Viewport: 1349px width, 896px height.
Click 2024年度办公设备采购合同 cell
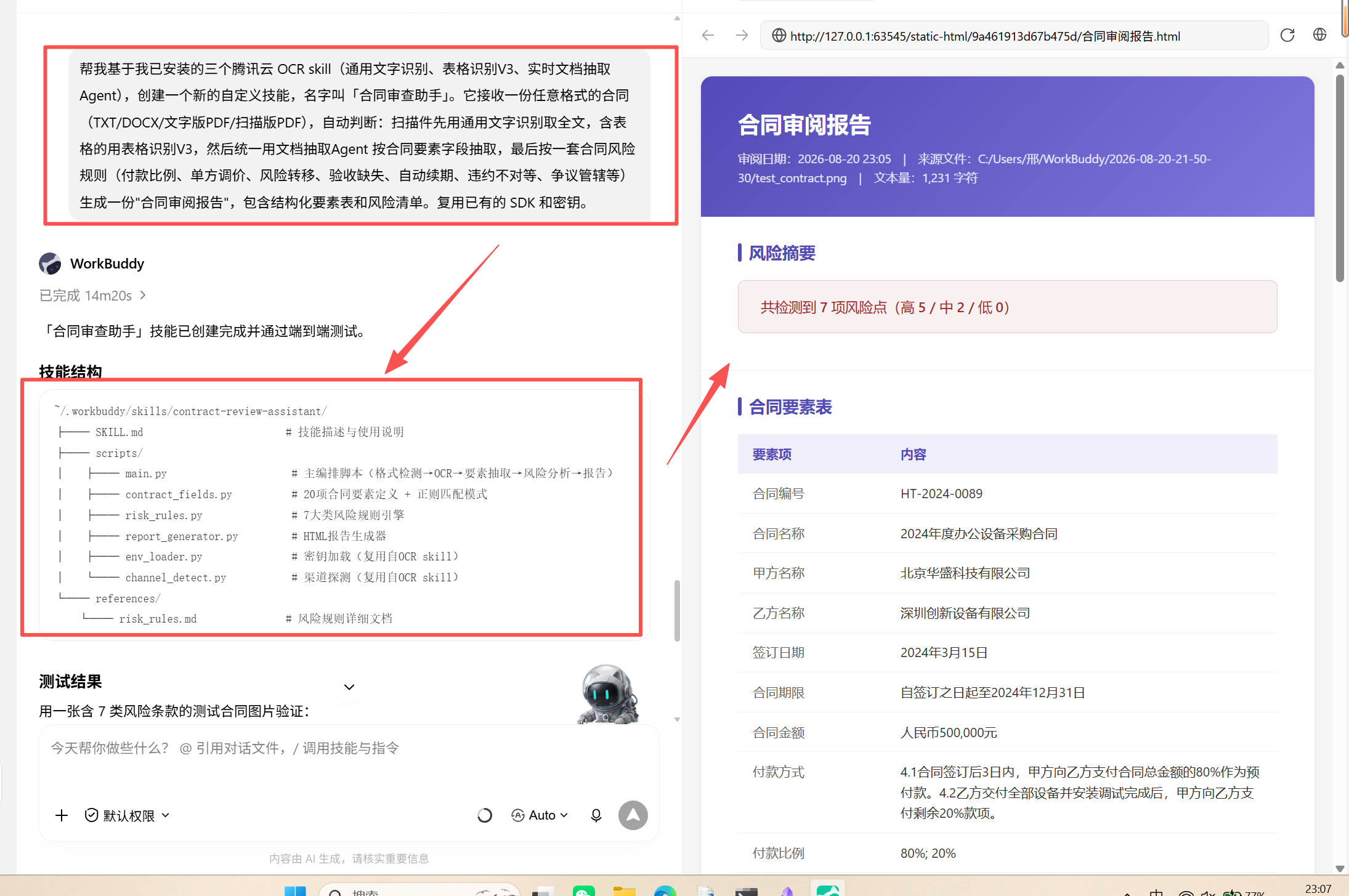(979, 534)
